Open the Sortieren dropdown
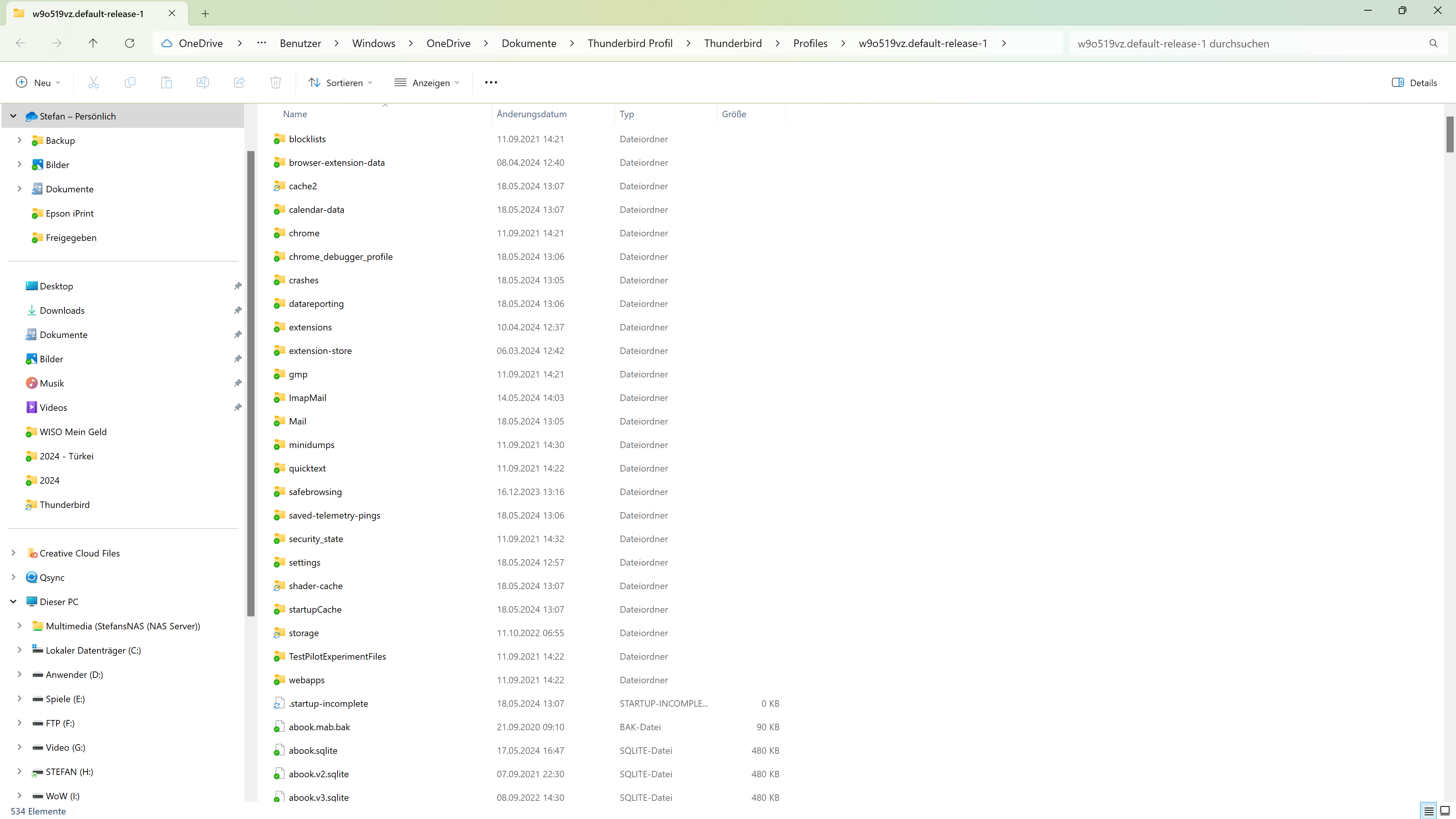1456x819 pixels. tap(340, 83)
